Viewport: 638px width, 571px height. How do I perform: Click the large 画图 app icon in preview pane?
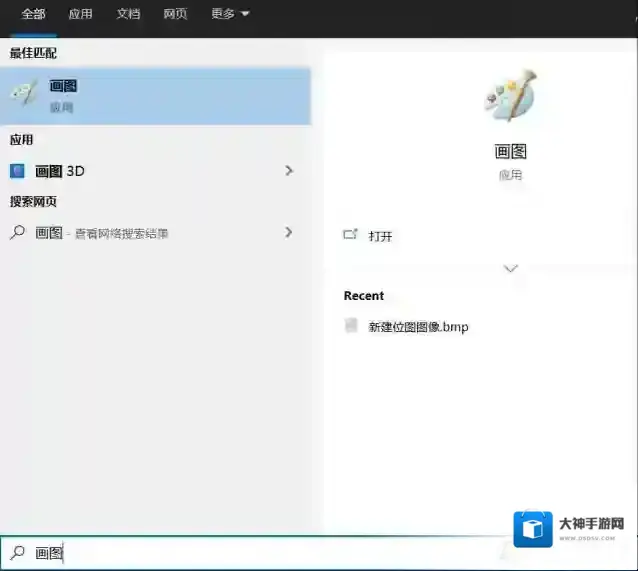point(510,96)
